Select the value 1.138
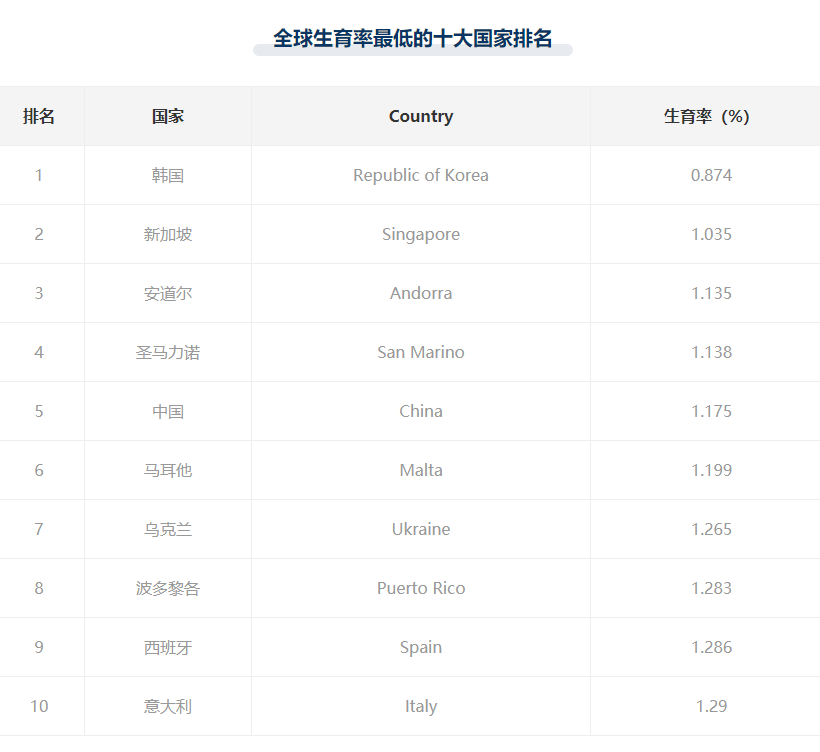 (x=711, y=352)
